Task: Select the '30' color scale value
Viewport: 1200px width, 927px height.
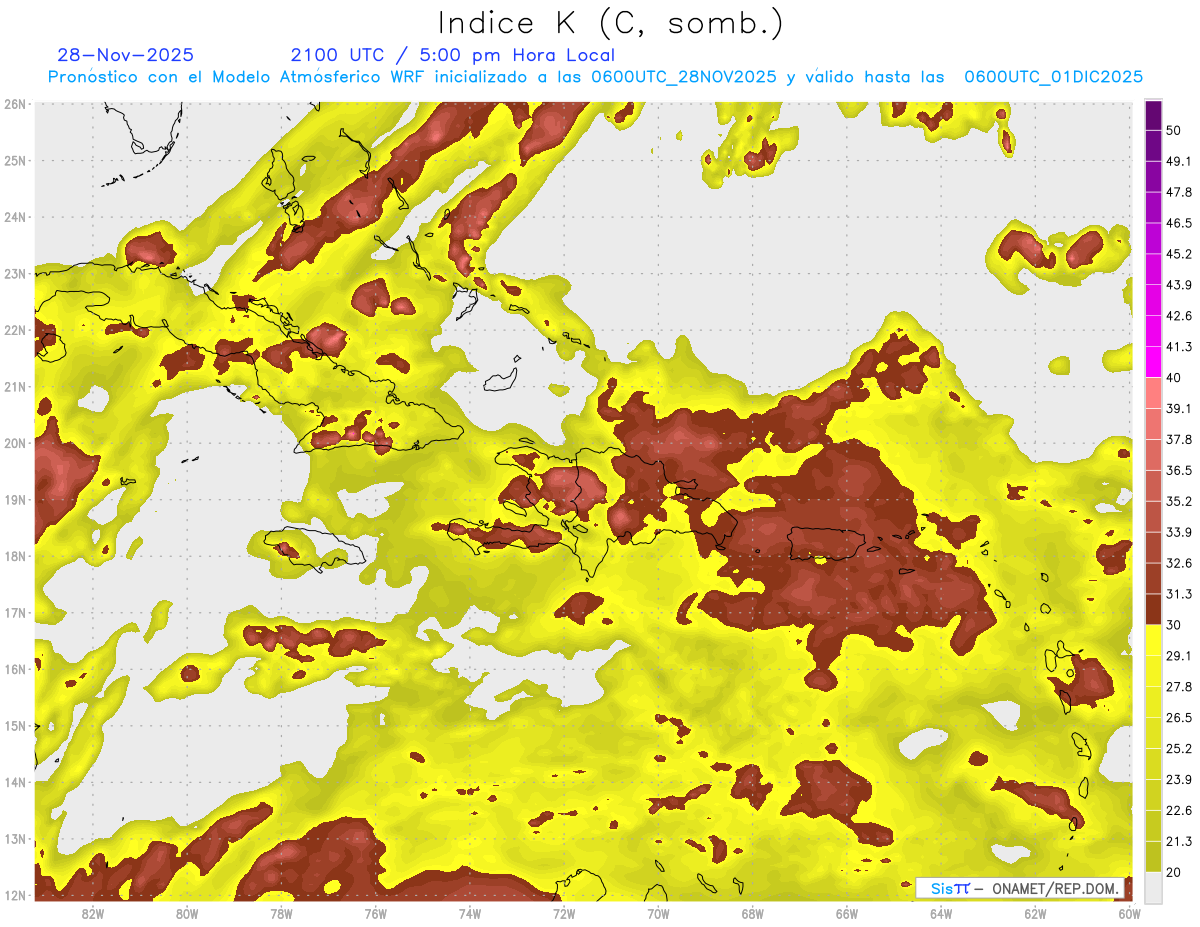Action: coord(1174,625)
